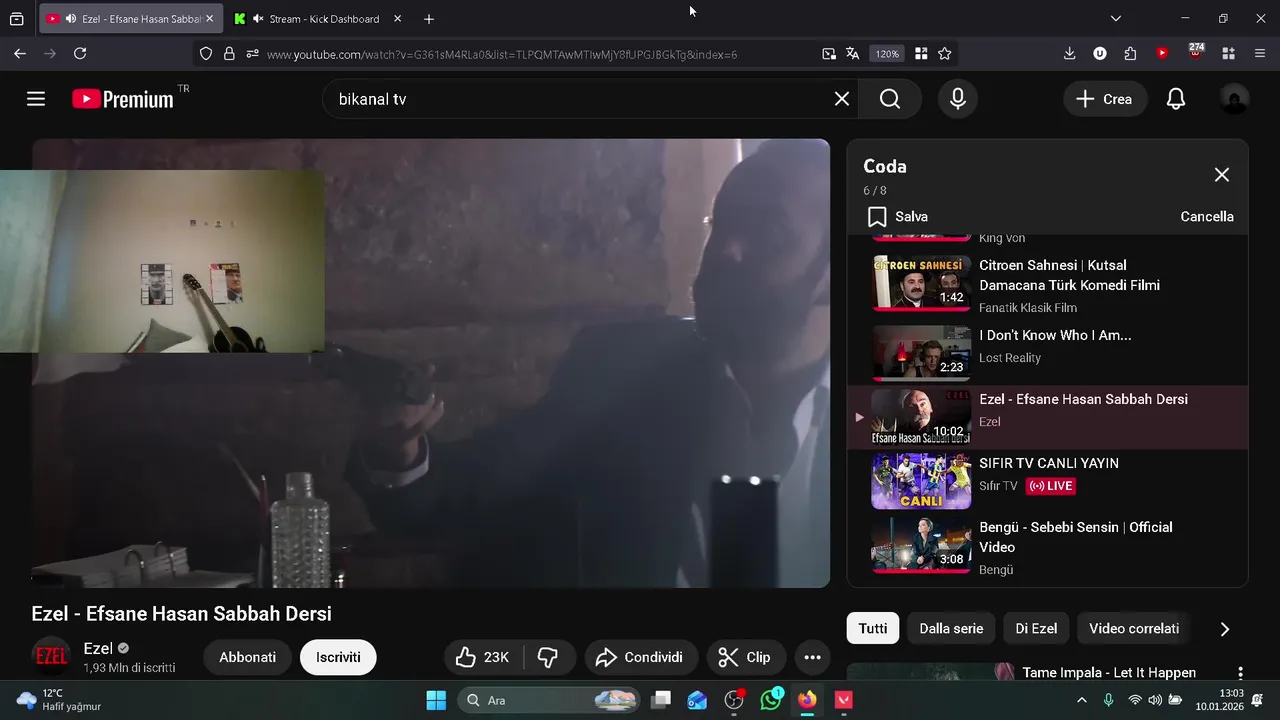Open the Firefox application menu

(x=1259, y=54)
